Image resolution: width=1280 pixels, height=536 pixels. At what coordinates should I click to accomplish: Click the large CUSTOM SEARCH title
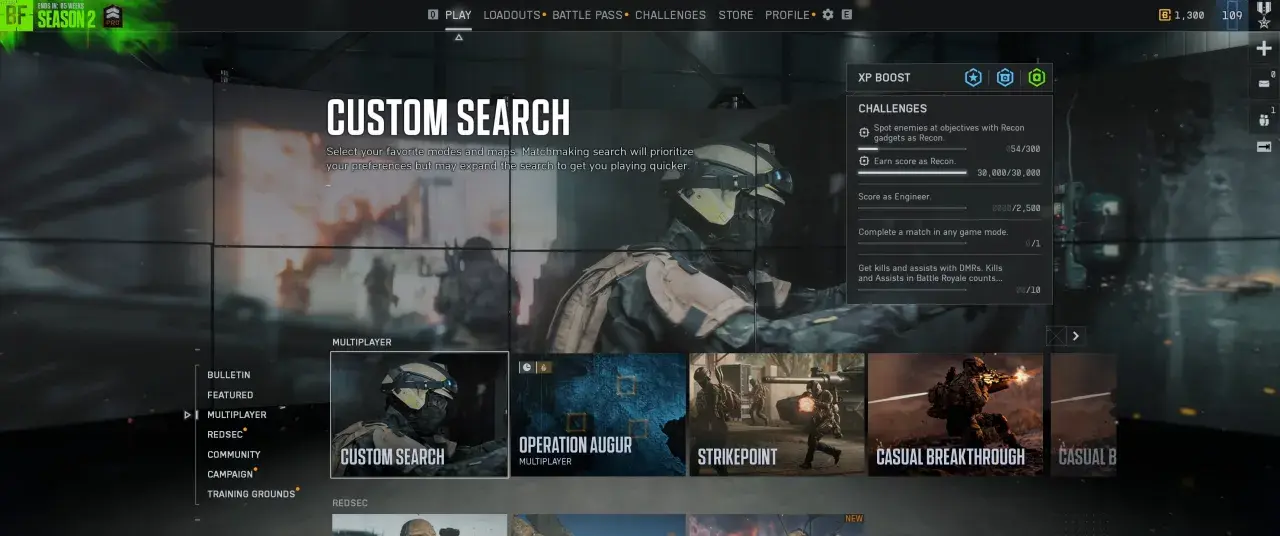click(x=448, y=118)
